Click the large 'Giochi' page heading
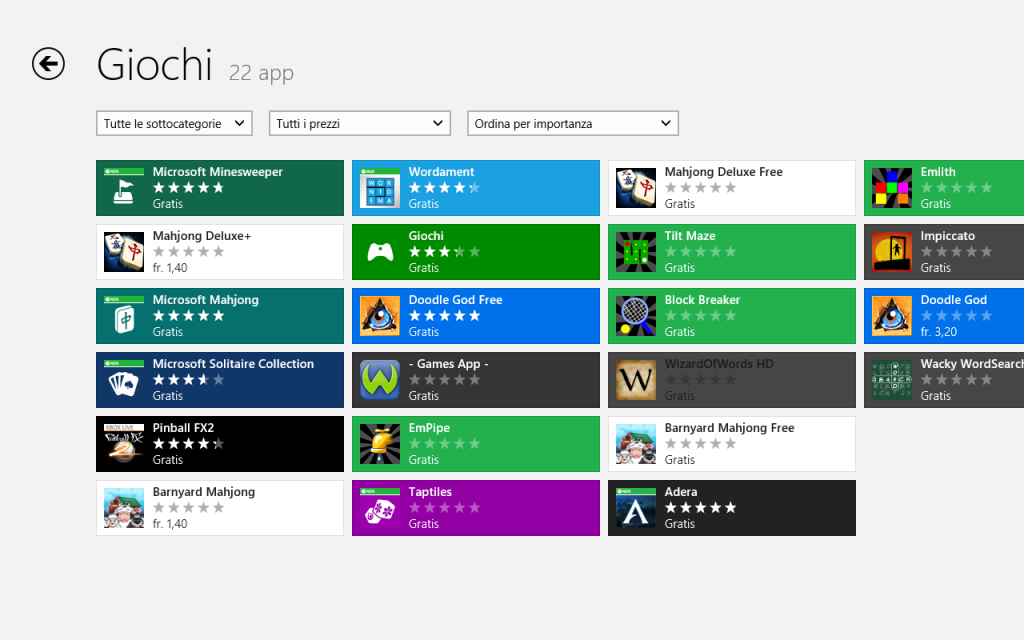Image resolution: width=1024 pixels, height=640 pixels. point(155,65)
